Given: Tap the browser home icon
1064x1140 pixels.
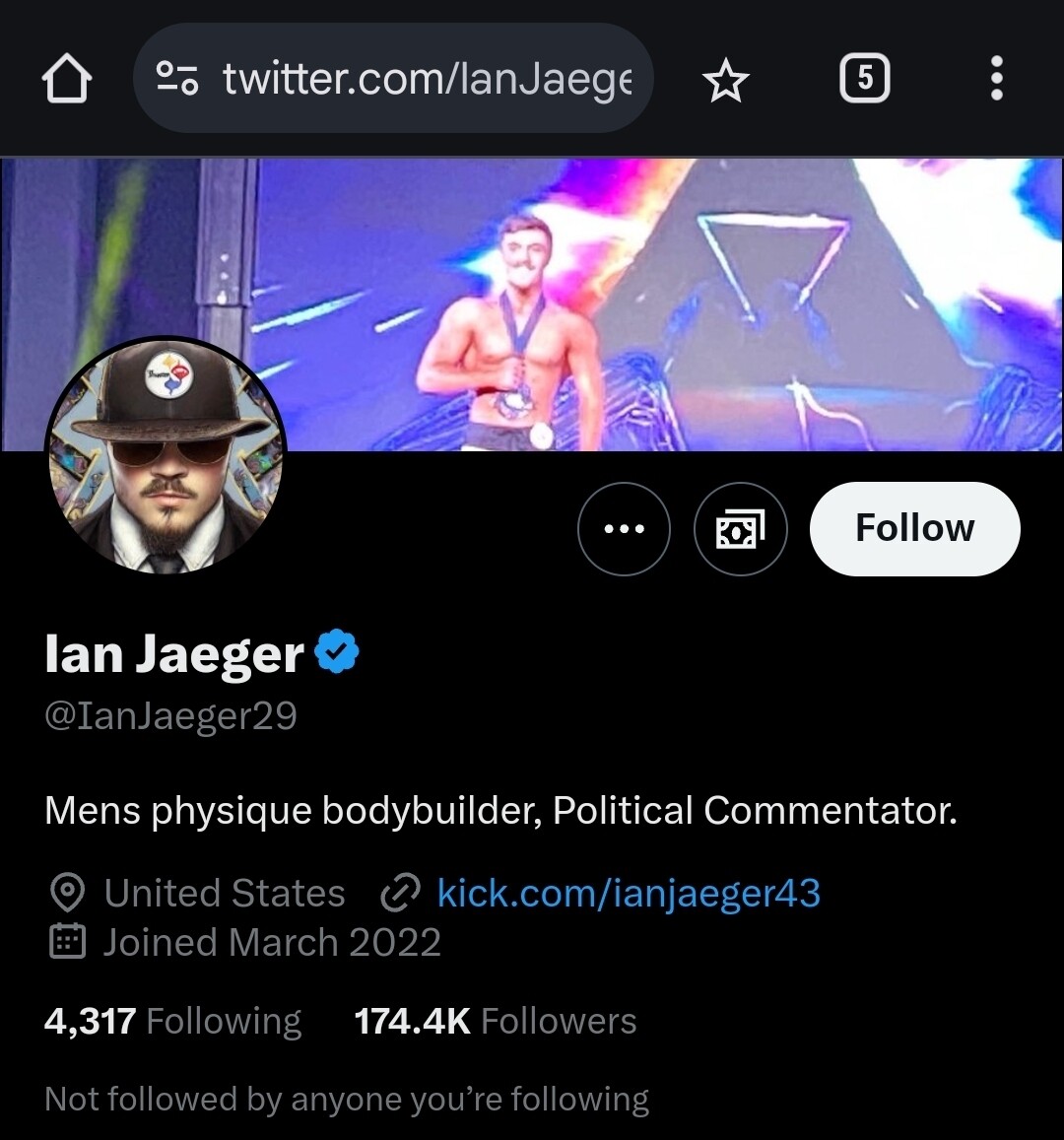Looking at the screenshot, I should coord(67,78).
